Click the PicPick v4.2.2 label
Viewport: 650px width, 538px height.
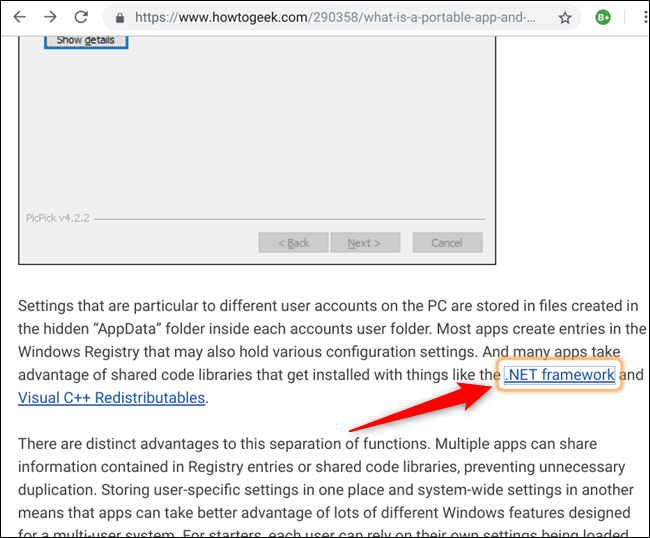point(58,218)
